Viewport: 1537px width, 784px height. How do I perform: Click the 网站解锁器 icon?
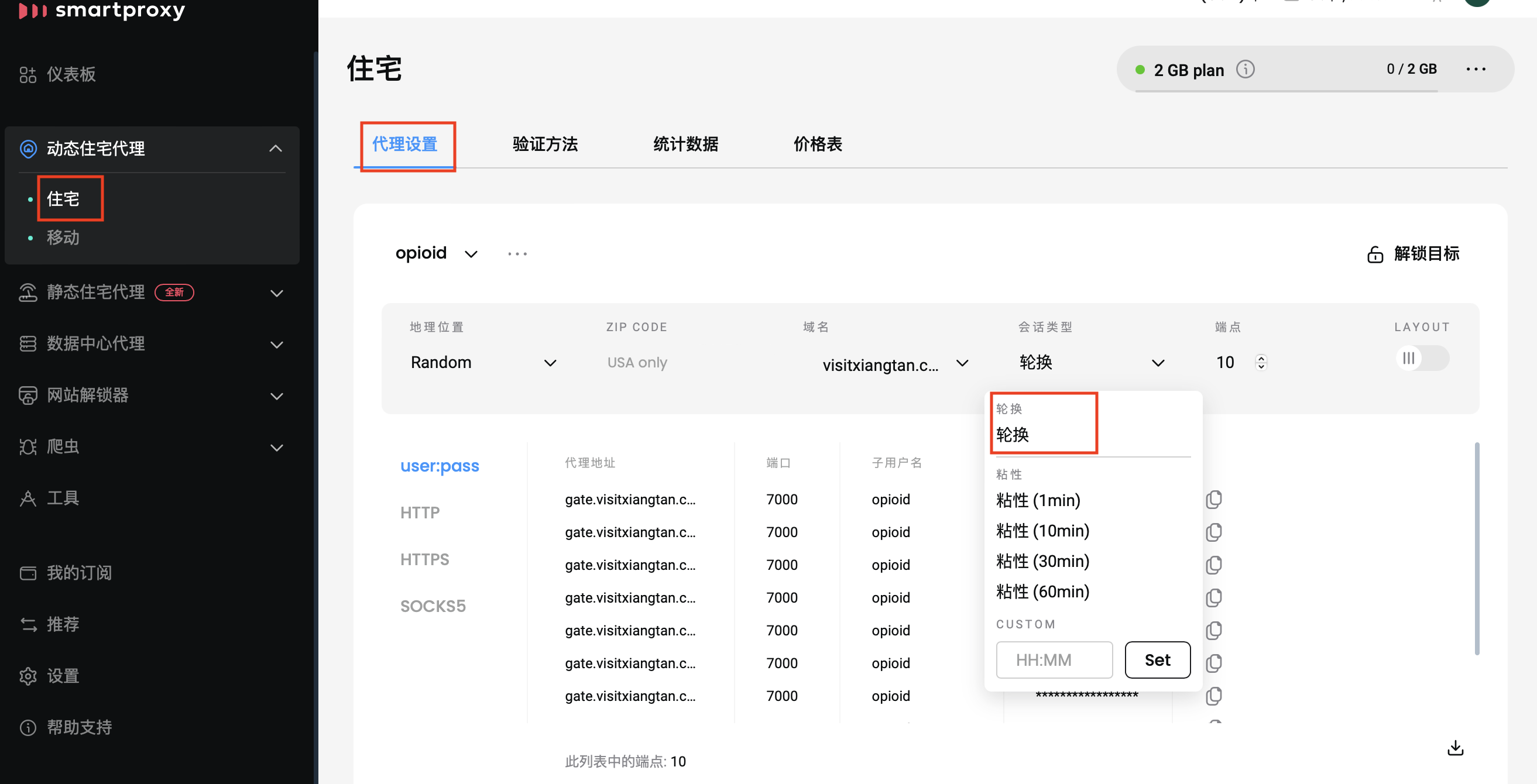click(28, 396)
